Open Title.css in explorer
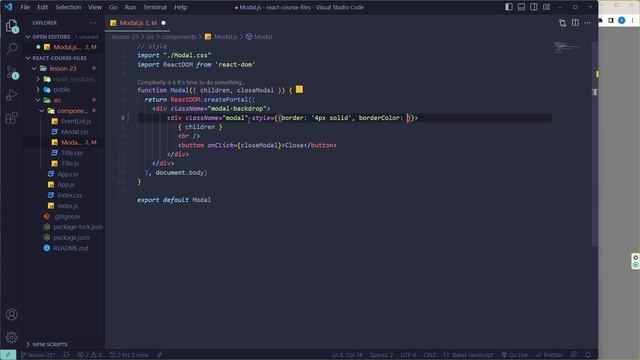This screenshot has width=640, height=360. [x=72, y=153]
